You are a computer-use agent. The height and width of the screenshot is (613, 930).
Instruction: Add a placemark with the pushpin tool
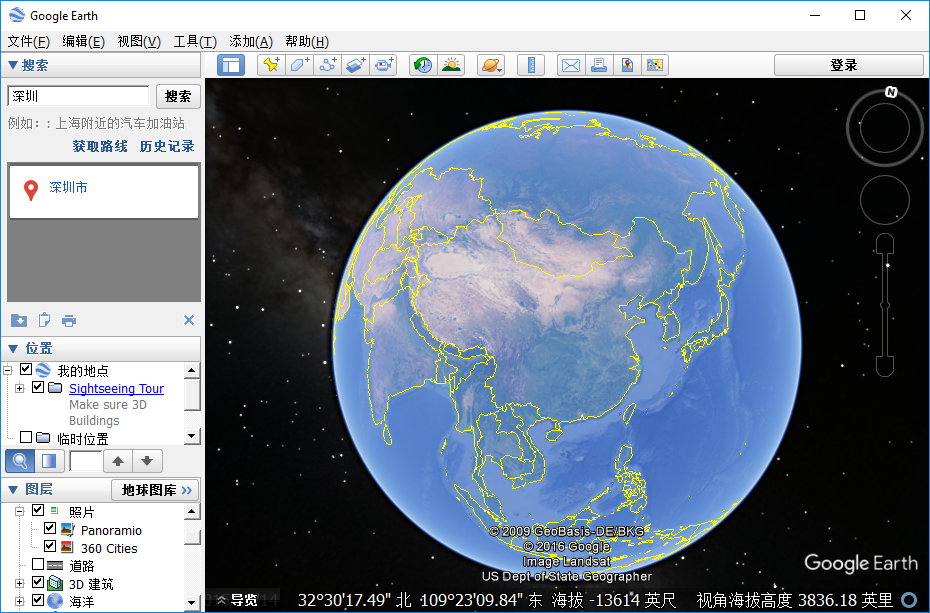pyautogui.click(x=271, y=65)
